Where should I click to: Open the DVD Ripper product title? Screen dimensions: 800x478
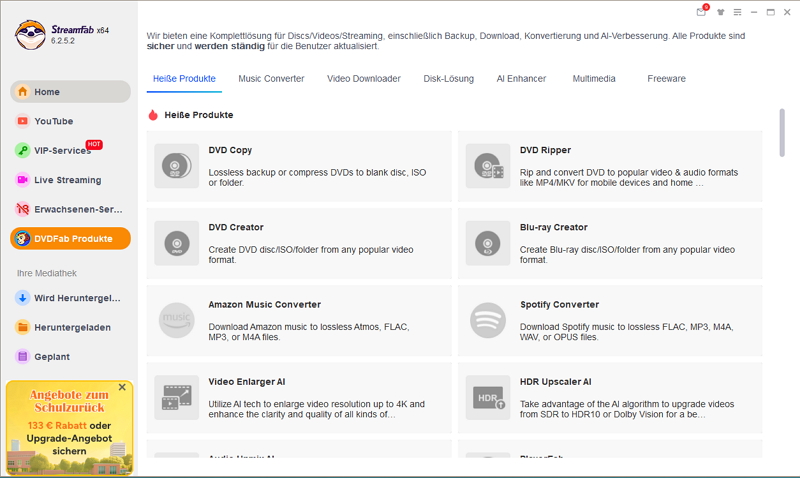[x=545, y=150]
